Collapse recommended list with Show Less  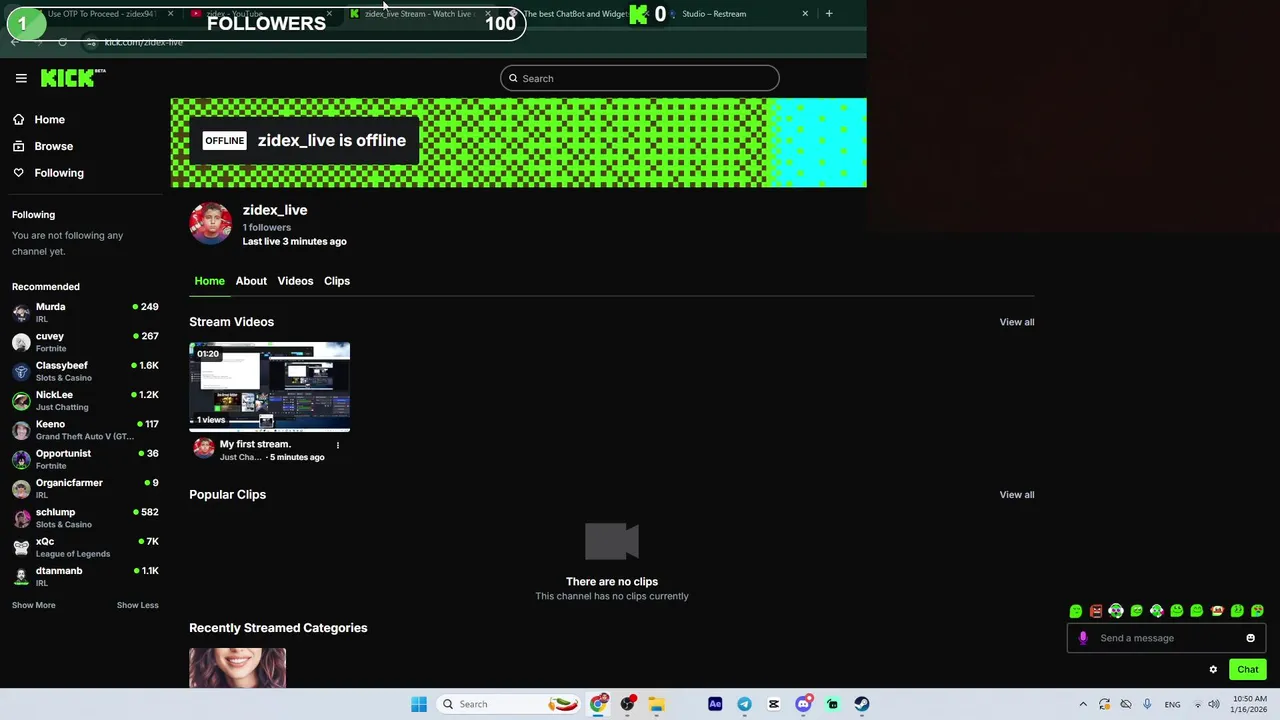click(137, 605)
